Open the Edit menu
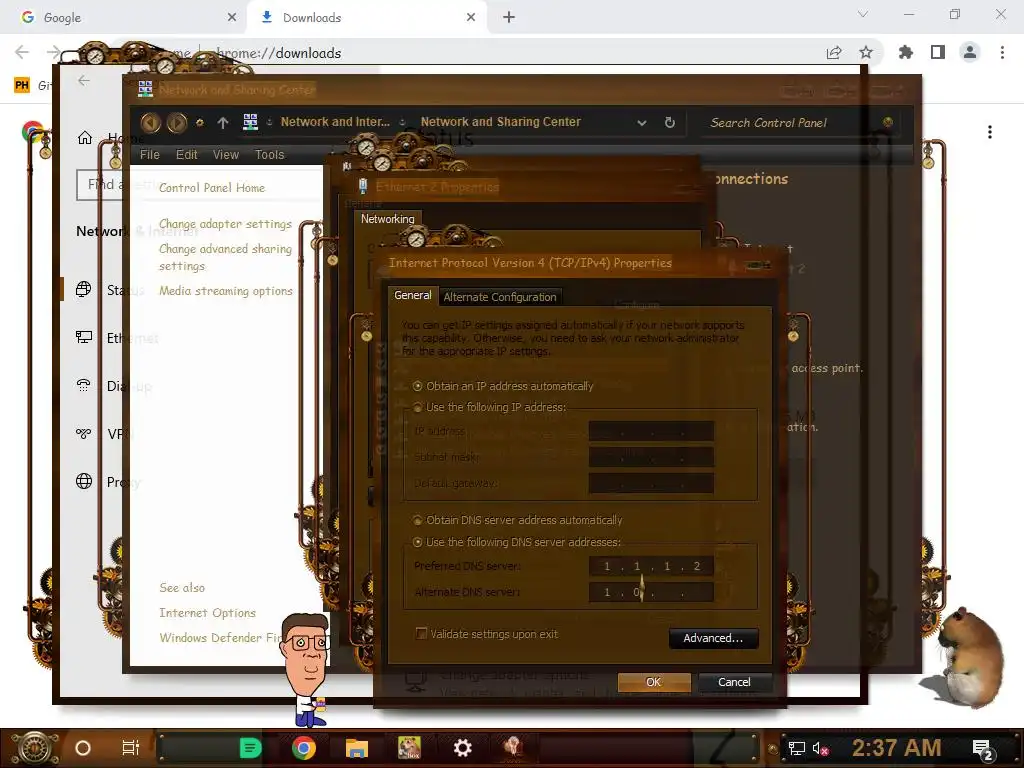Image resolution: width=1024 pixels, height=768 pixels. point(186,155)
